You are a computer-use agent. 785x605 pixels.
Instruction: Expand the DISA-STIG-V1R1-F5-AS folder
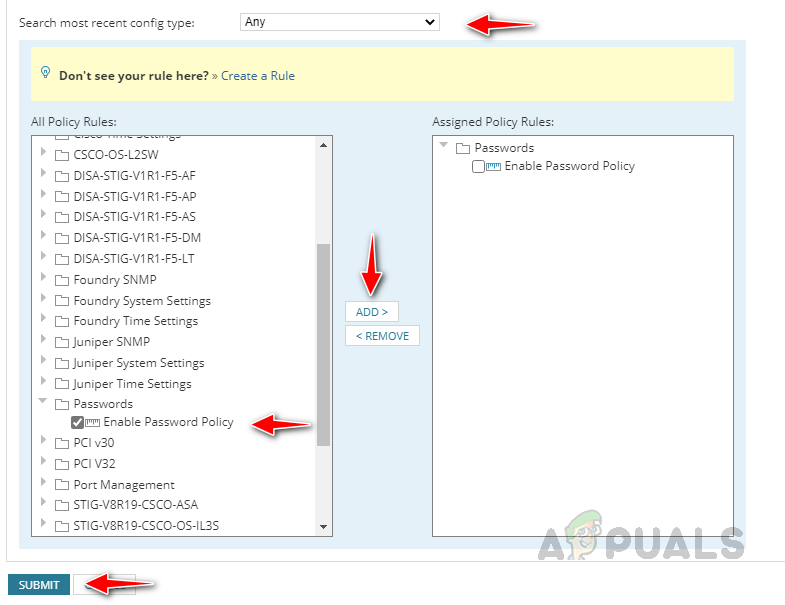[x=43, y=214]
